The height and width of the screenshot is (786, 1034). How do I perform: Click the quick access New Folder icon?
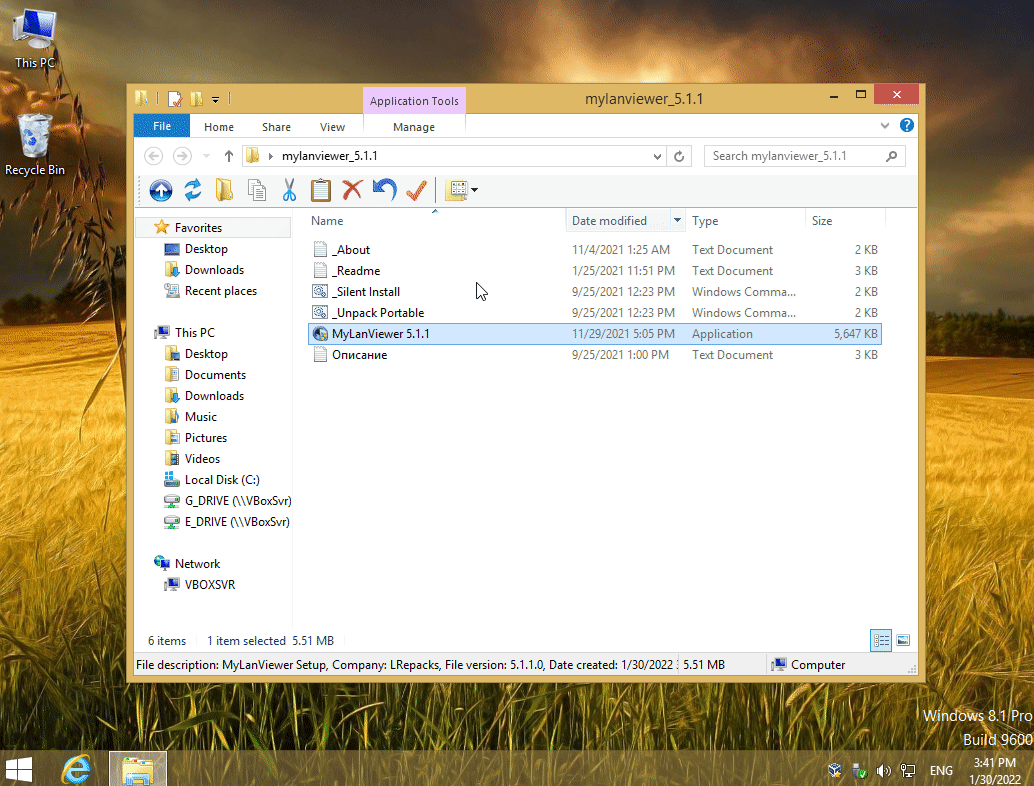pos(196,99)
